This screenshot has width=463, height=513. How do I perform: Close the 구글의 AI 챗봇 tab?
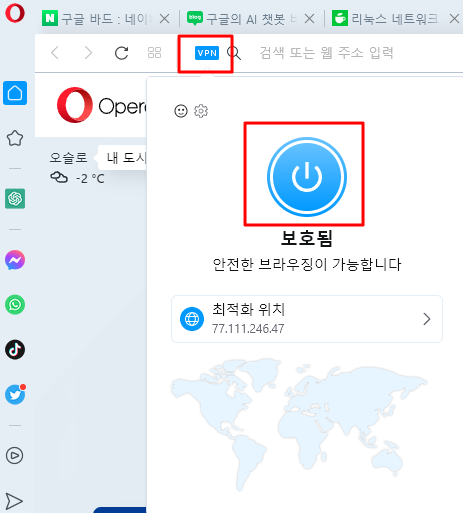(309, 19)
